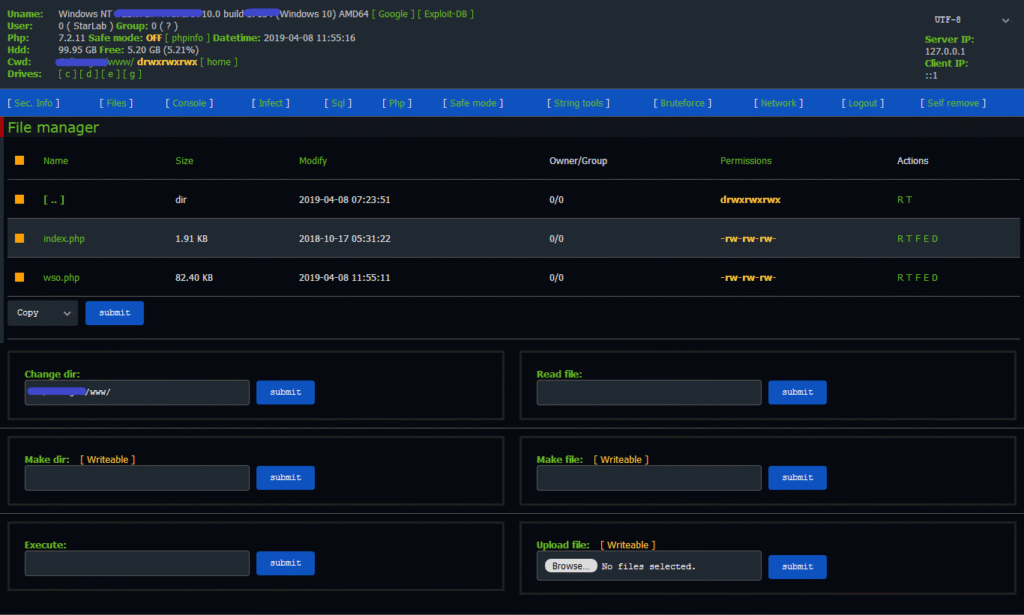Open the F action for wso.php
The image size is (1024, 615).
click(x=919, y=277)
